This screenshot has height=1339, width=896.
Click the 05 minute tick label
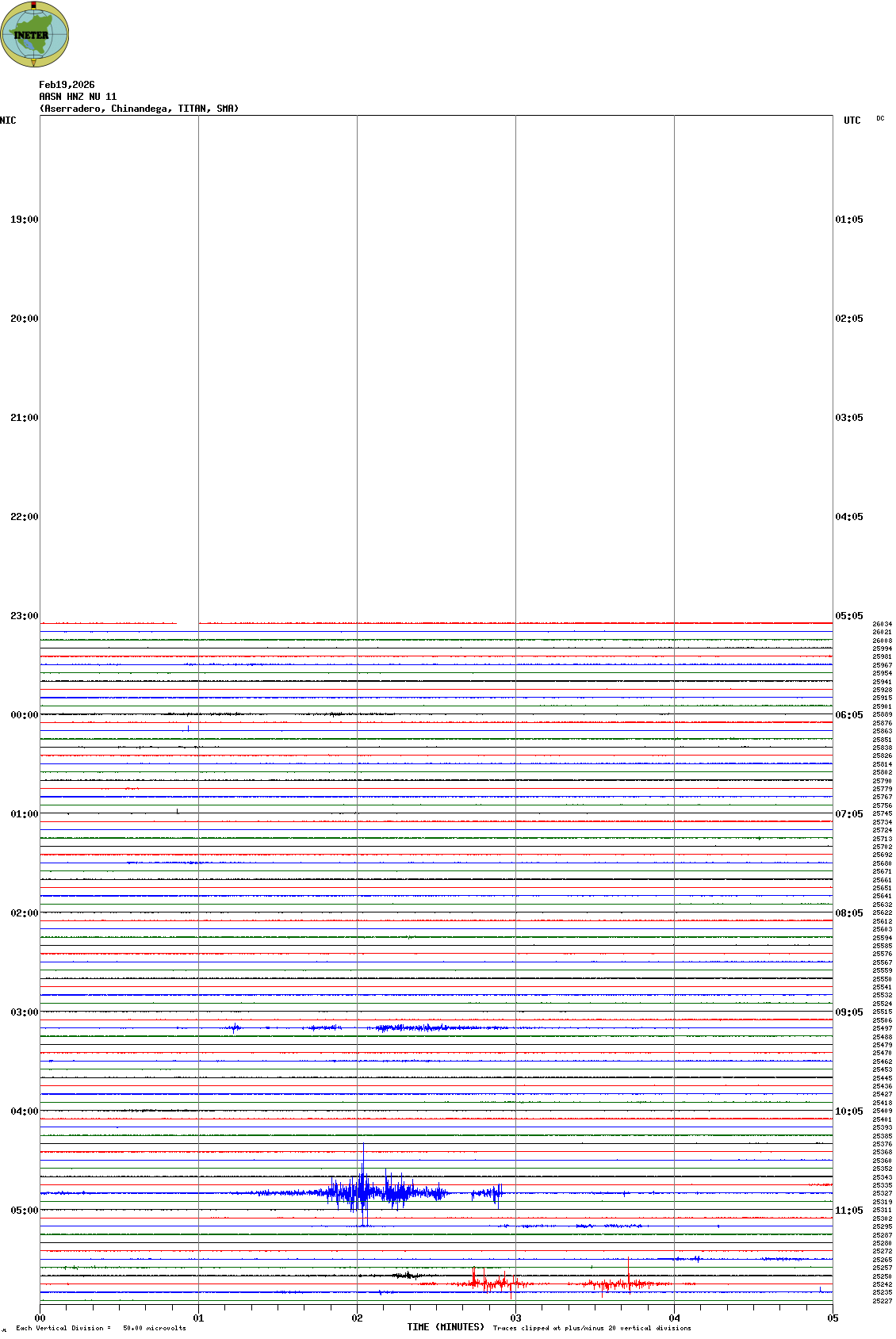(833, 1318)
